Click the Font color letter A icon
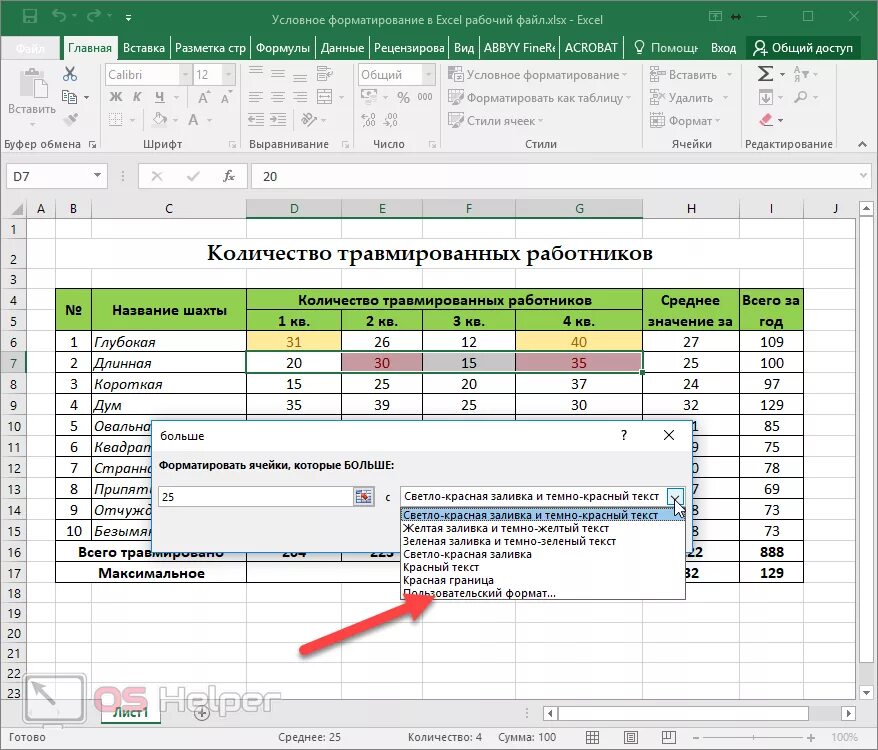Screen dimensions: 878x750 click(193, 119)
